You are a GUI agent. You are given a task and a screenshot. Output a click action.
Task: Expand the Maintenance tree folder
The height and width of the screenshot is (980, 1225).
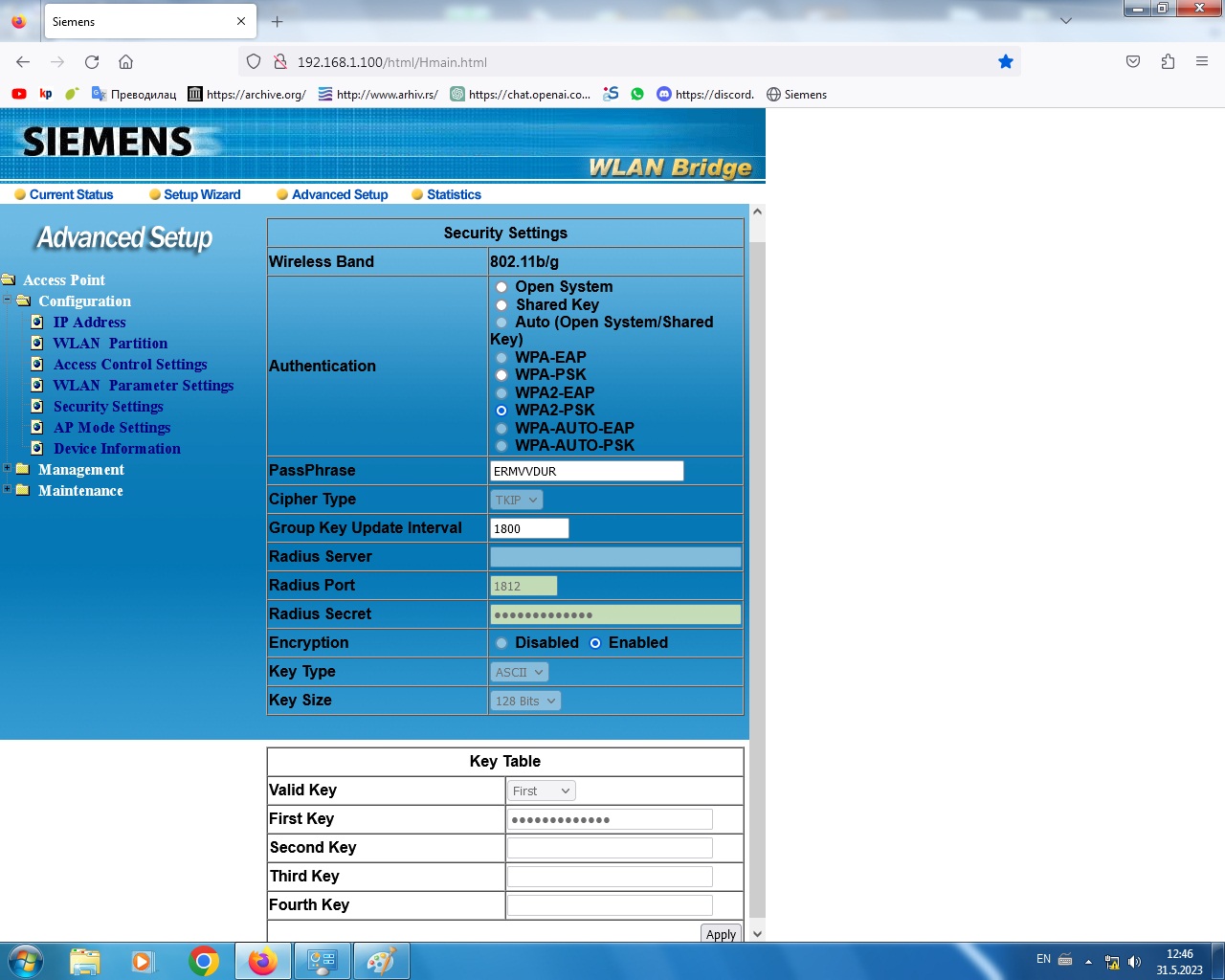point(8,490)
